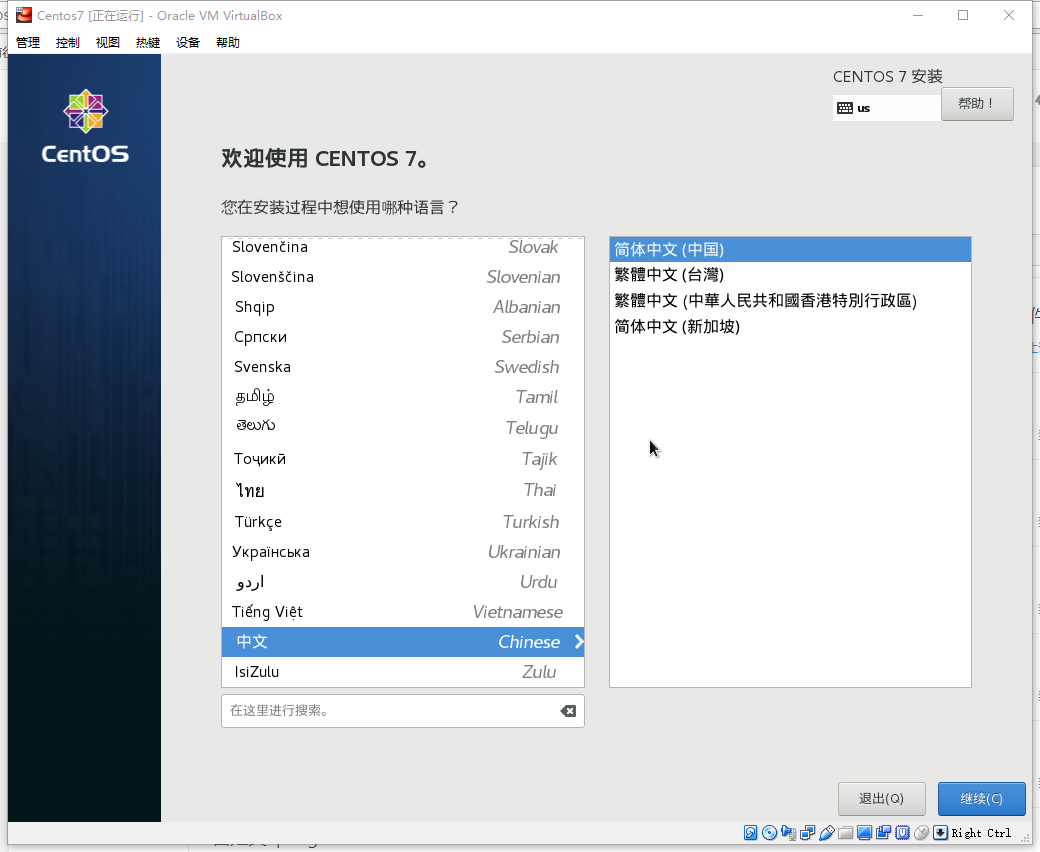Select the Tamil language row

click(x=403, y=396)
